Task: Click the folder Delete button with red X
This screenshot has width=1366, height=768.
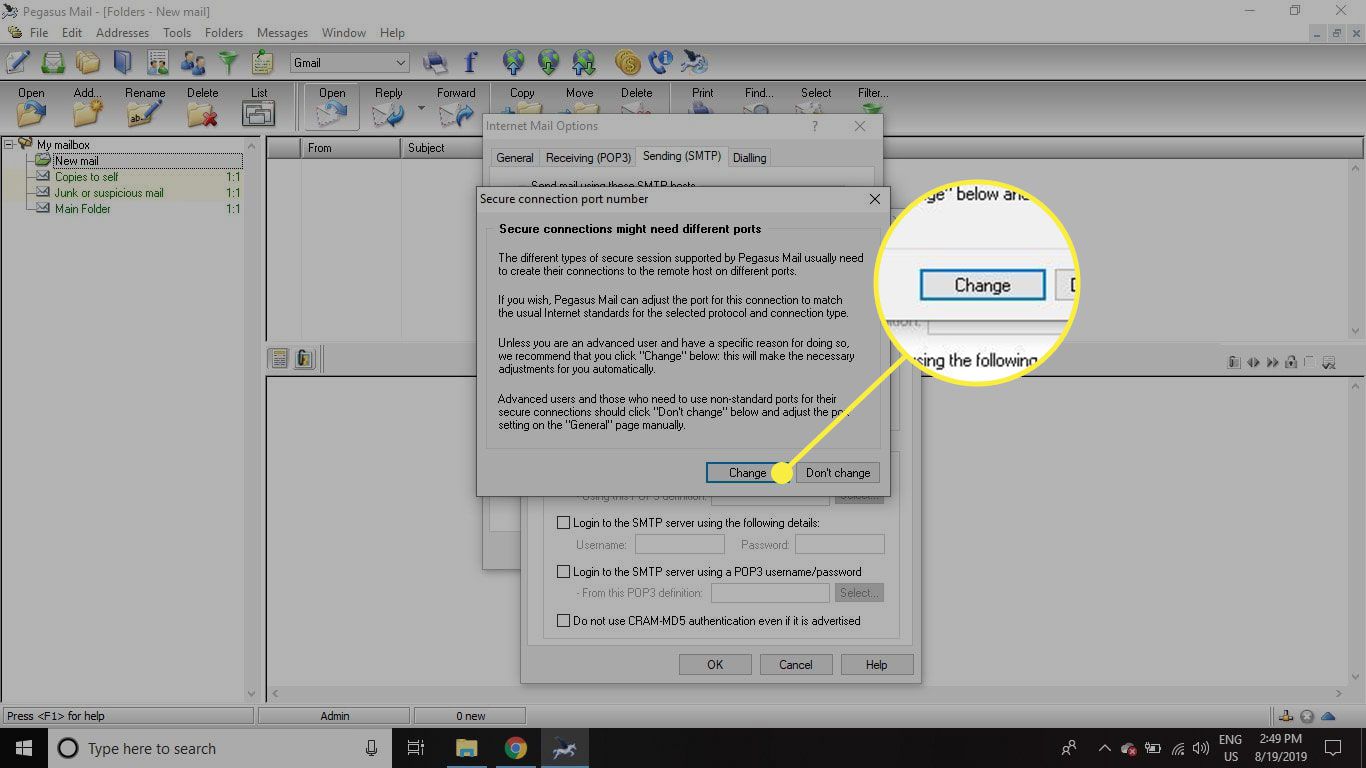Action: pyautogui.click(x=202, y=106)
